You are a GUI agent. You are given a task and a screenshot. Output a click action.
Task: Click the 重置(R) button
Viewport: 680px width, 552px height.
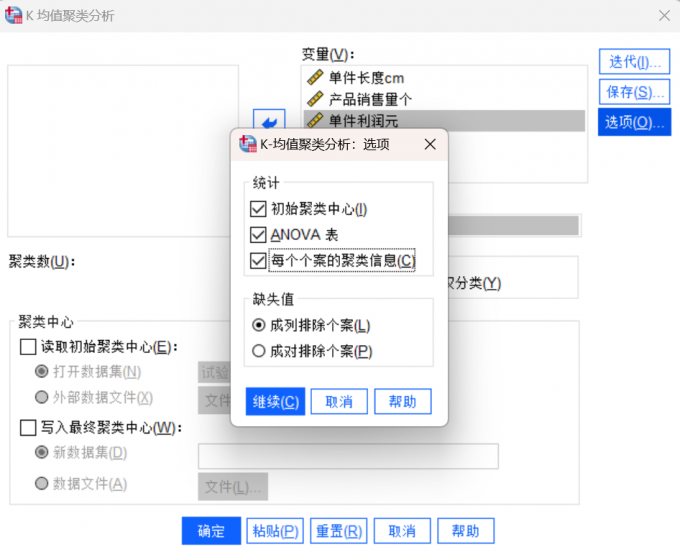point(339,531)
